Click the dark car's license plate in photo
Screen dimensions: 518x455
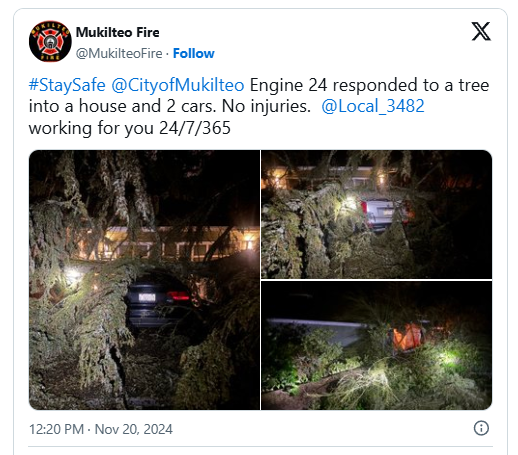click(x=147, y=297)
